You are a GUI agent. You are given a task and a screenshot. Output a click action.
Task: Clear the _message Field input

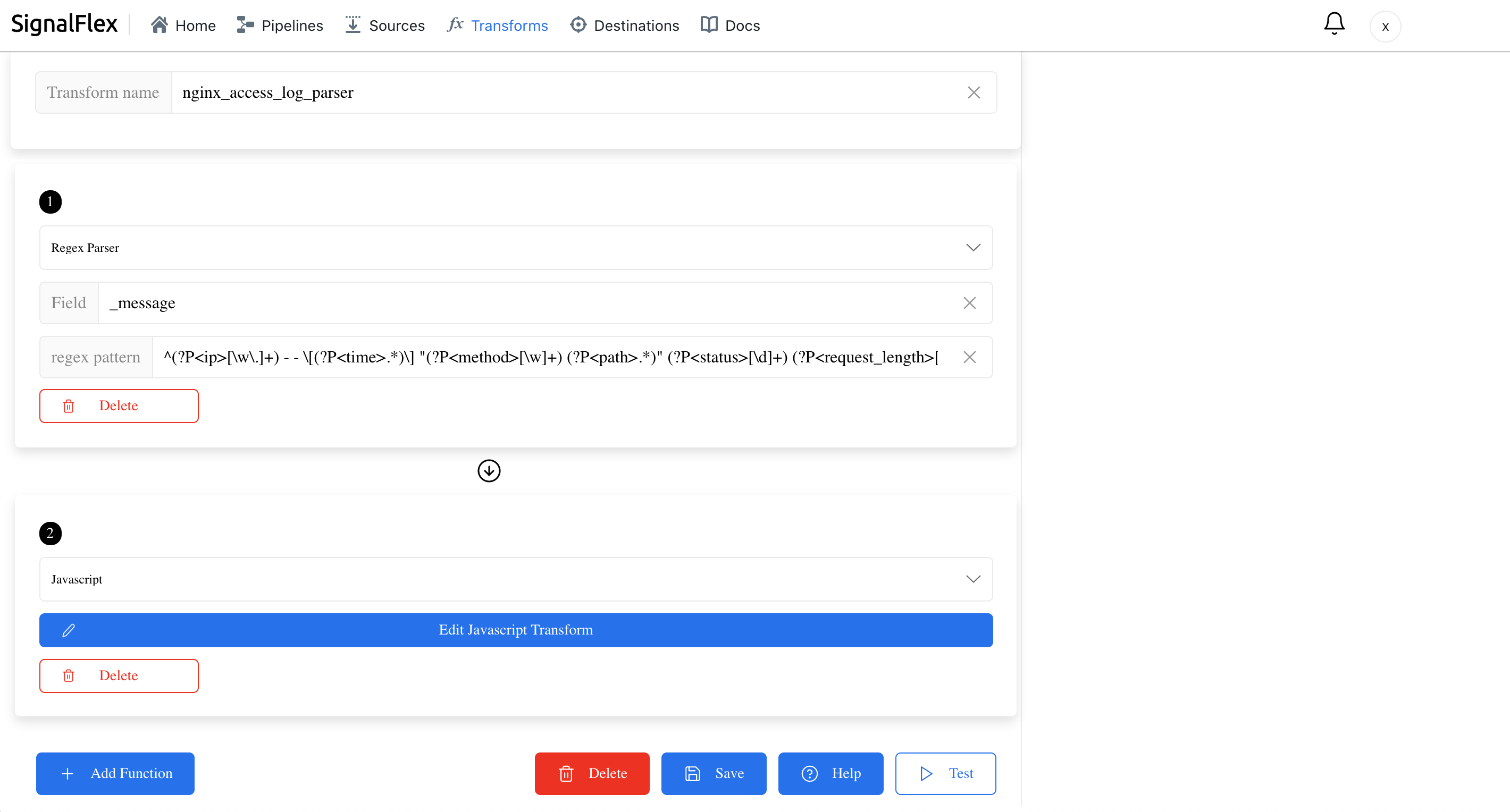[970, 303]
